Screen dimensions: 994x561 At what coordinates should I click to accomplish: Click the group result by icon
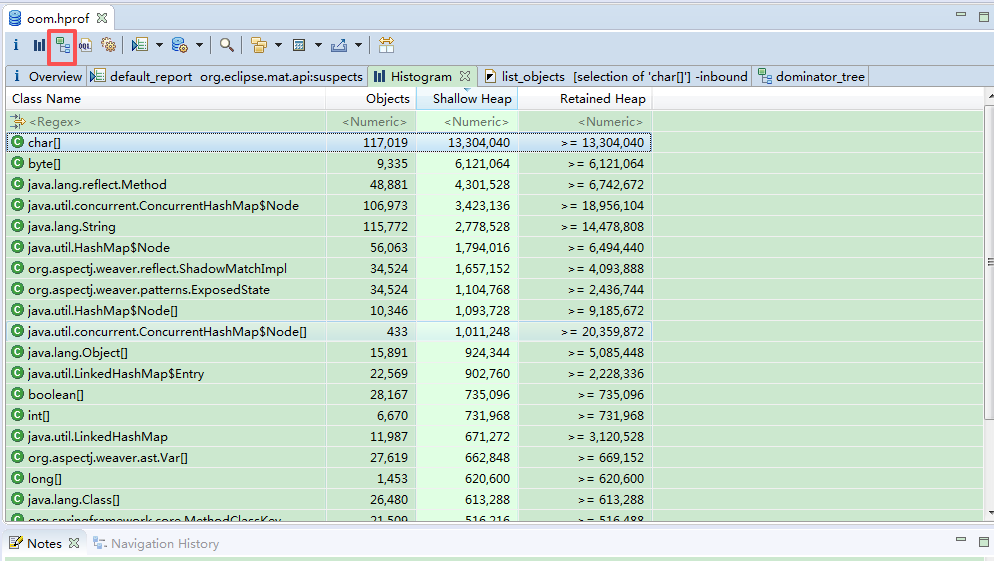(259, 45)
